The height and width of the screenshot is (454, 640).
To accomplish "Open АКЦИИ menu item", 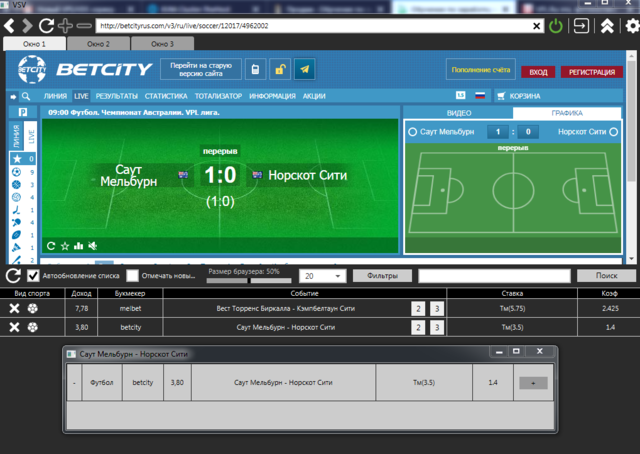I will [314, 96].
